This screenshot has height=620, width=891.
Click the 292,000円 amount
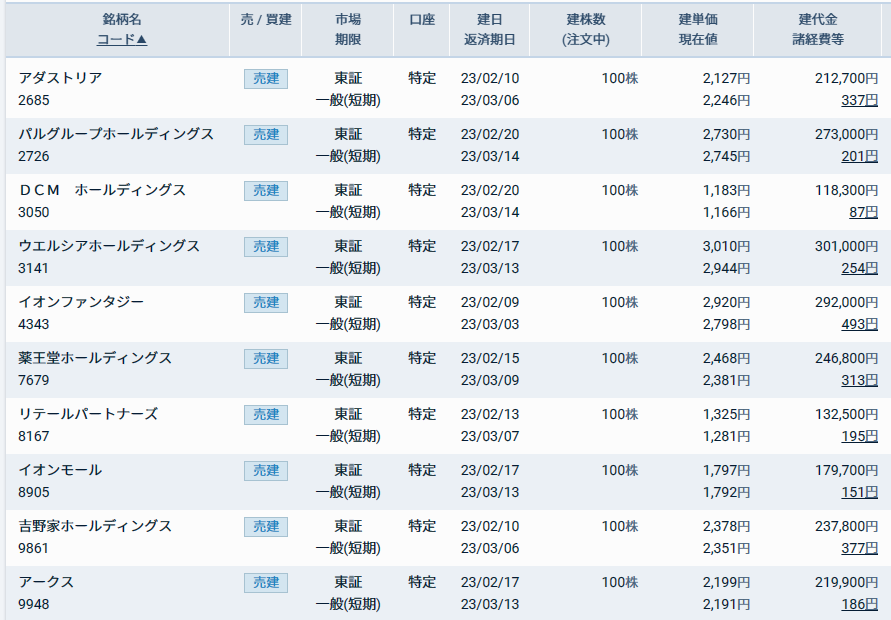point(846,302)
